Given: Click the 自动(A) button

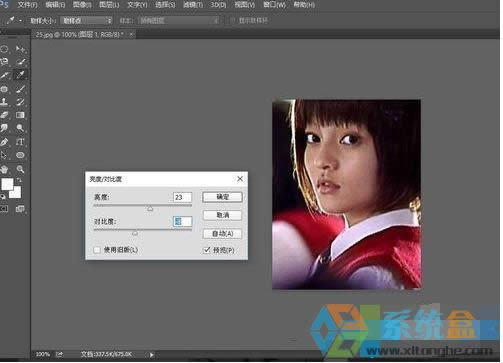Looking at the screenshot, I should (222, 234).
